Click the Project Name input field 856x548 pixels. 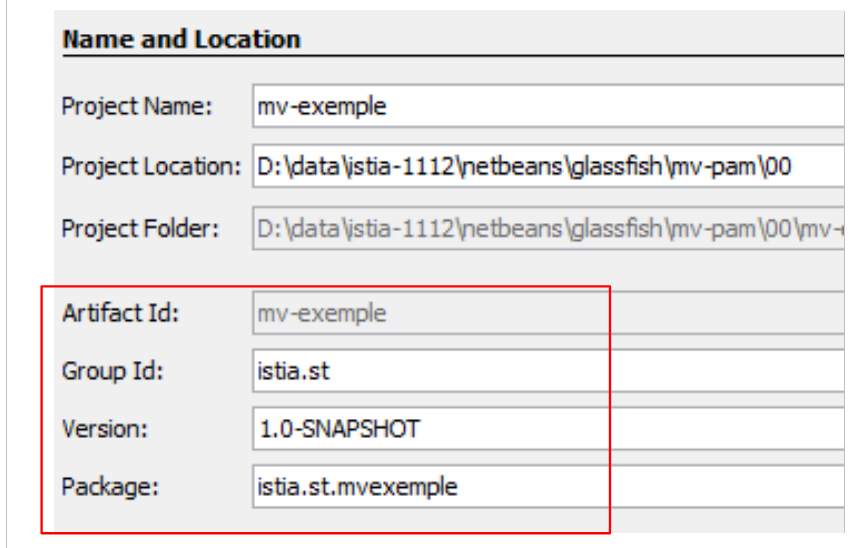pos(550,107)
